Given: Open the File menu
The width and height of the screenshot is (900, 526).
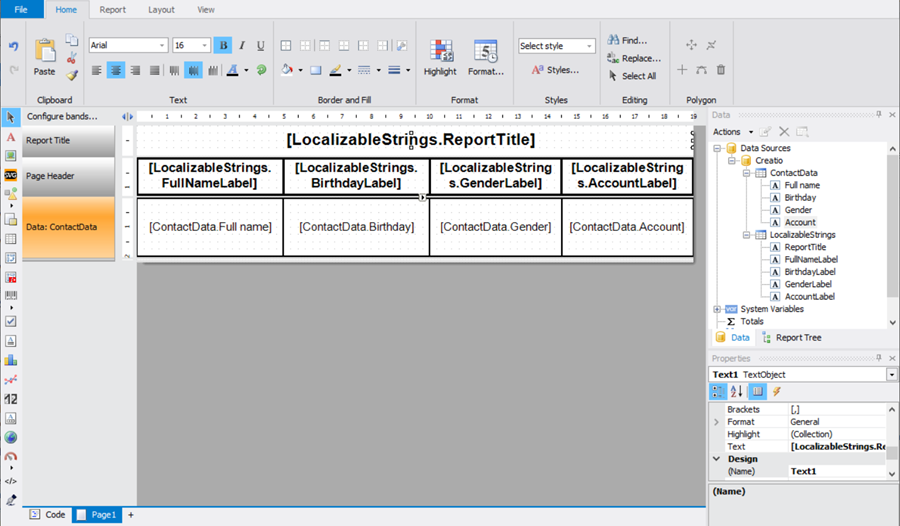Looking at the screenshot, I should pos(21,9).
